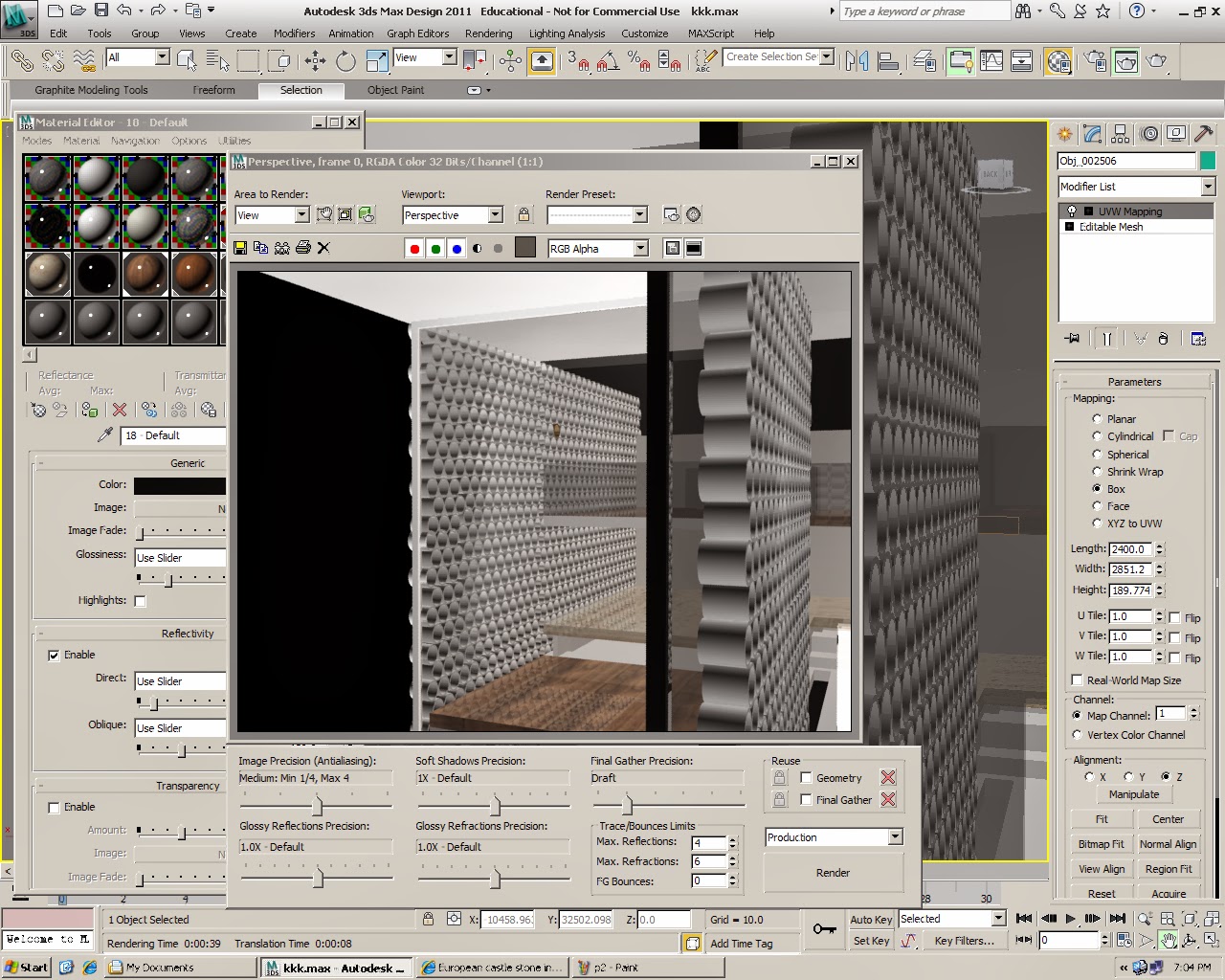Select Planar mapping option
The height and width of the screenshot is (980, 1225).
tap(1097, 419)
